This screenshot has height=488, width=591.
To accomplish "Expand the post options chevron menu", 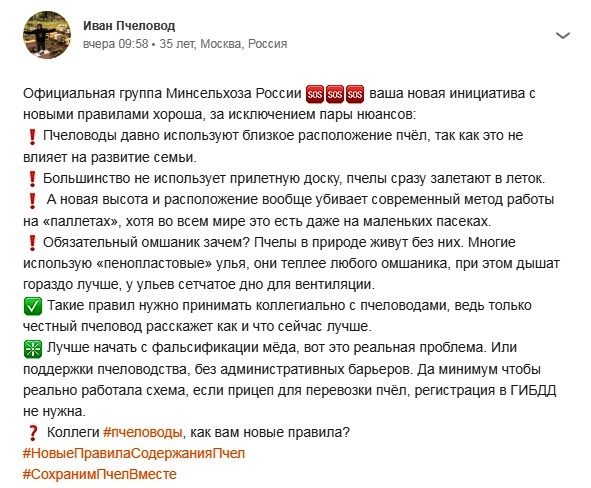I will 563,36.
